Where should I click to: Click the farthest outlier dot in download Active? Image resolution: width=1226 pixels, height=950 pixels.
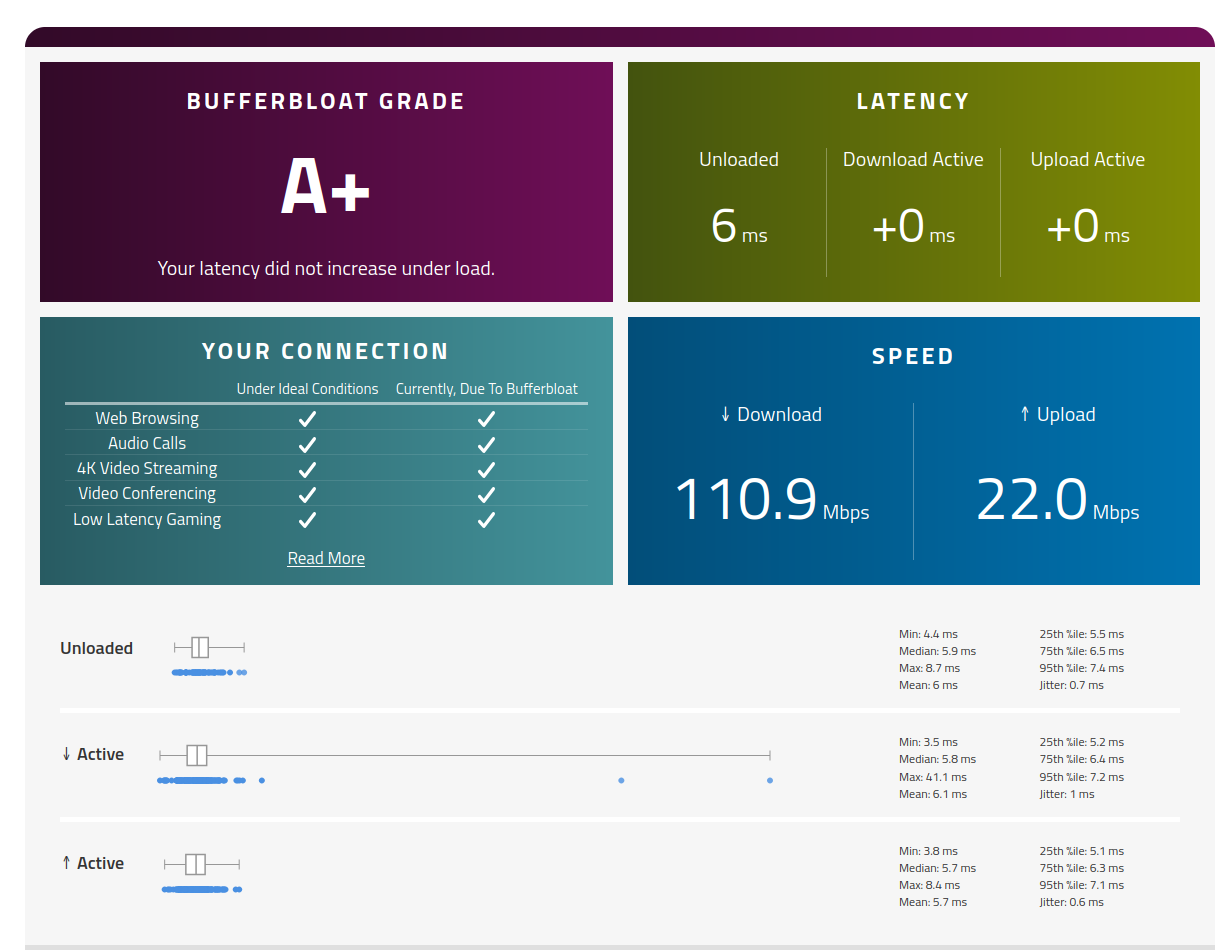click(770, 780)
